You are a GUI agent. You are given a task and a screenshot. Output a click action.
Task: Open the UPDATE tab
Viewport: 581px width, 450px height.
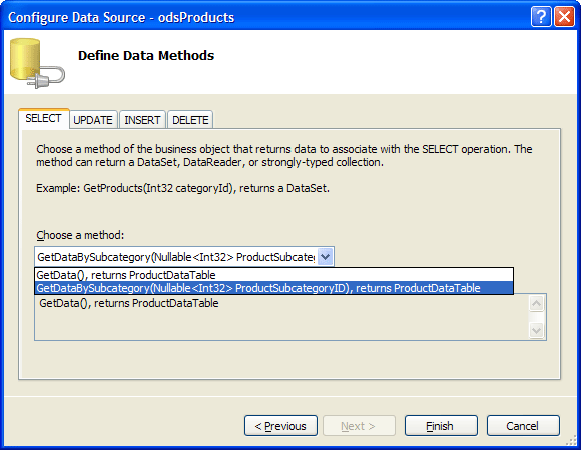[93, 120]
